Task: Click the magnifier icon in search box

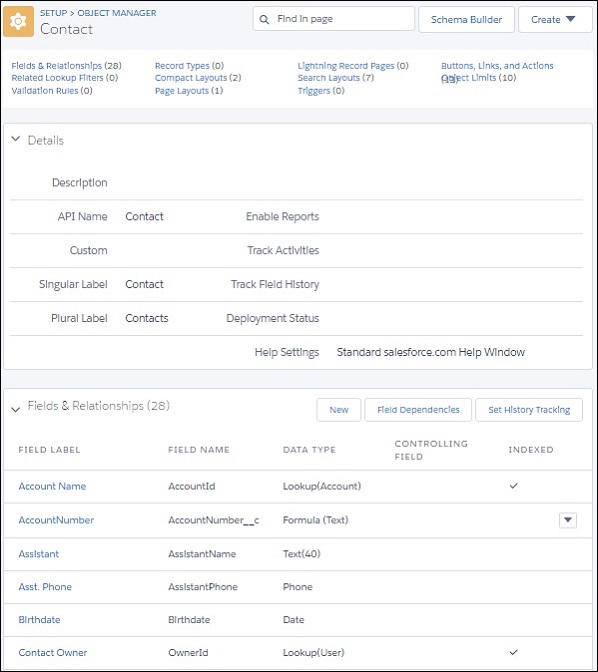Action: [x=264, y=20]
